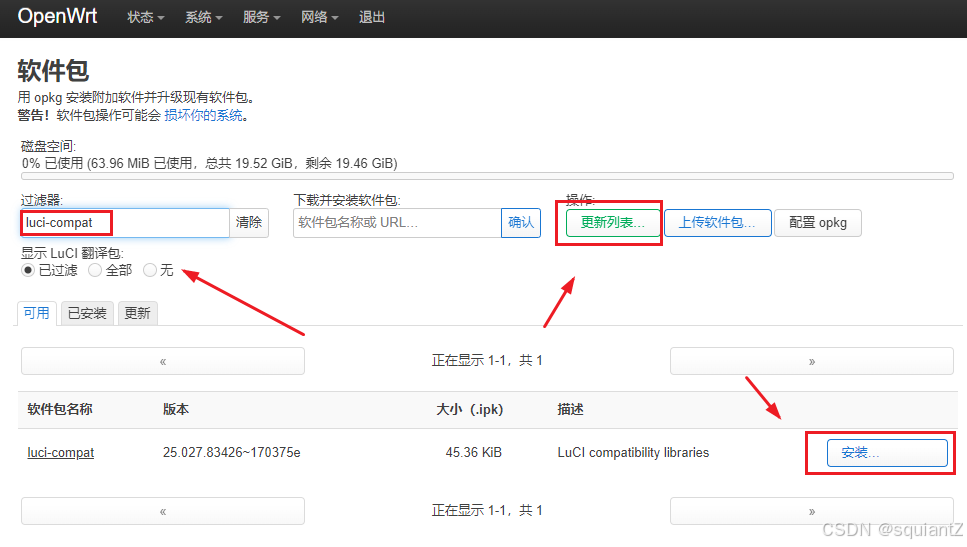The height and width of the screenshot is (547, 967).
Task: Click the 上传软件包 button
Action: click(x=717, y=223)
